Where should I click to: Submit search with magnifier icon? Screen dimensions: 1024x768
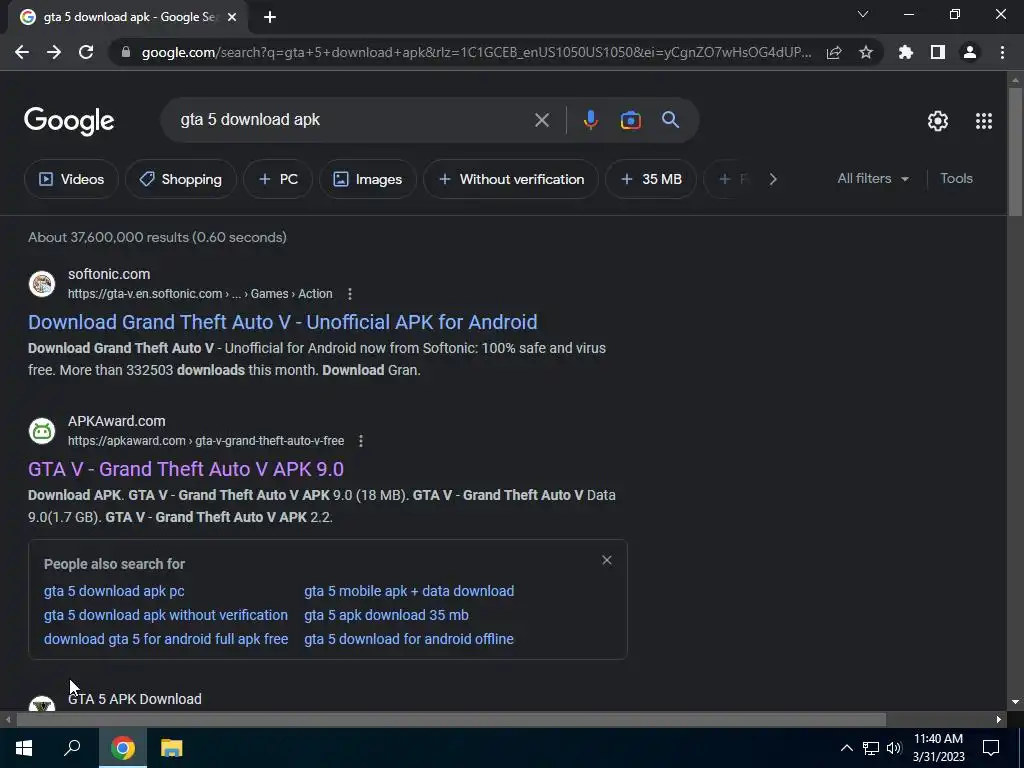pos(671,120)
